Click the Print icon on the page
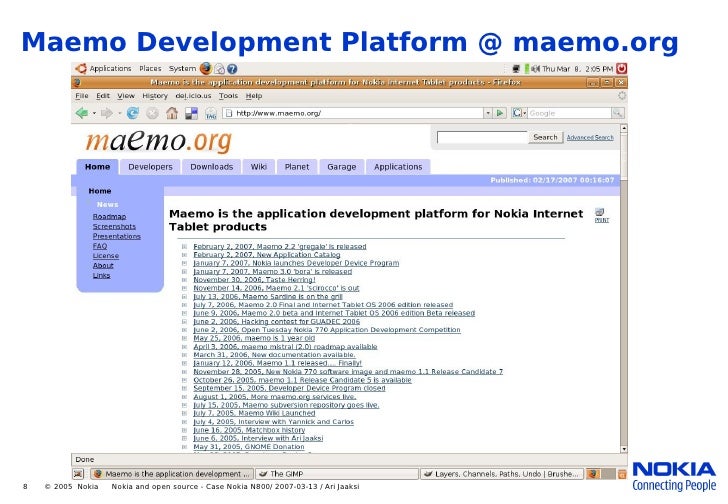The width and height of the screenshot is (728, 504). click(601, 216)
